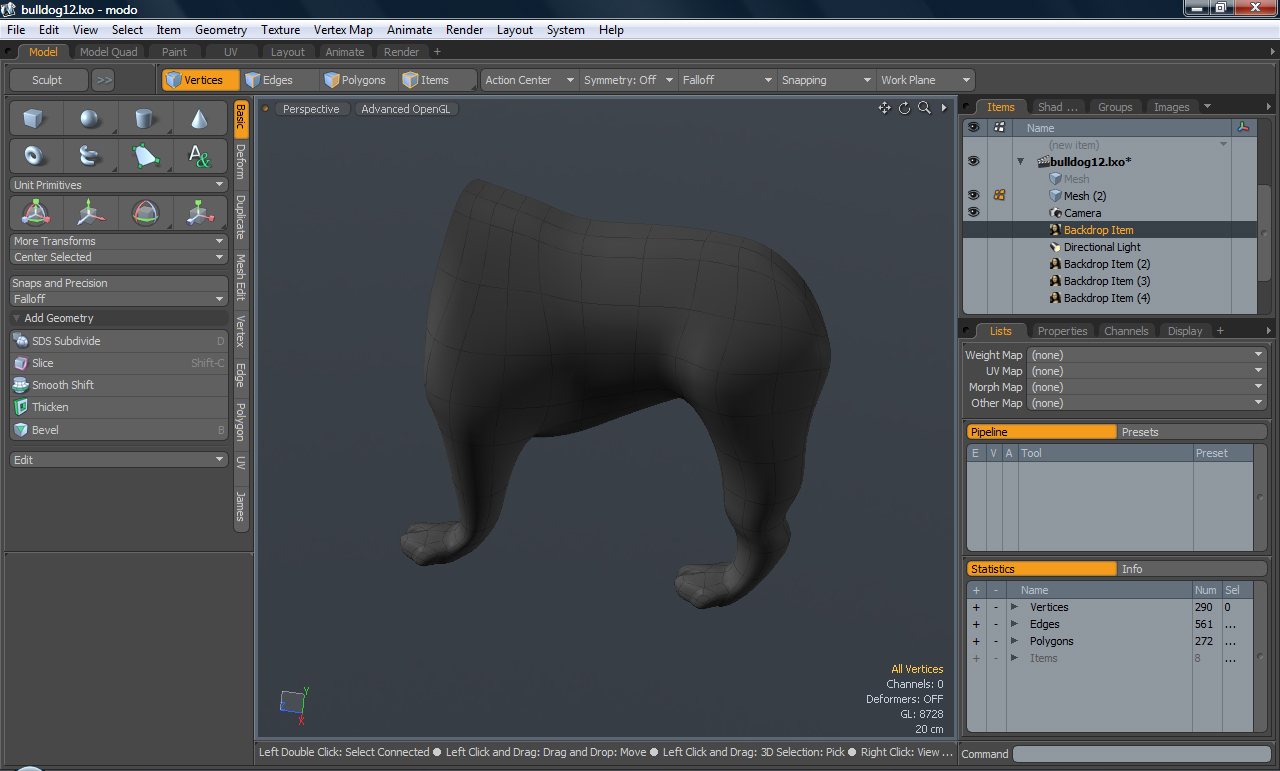Select the Text tool icon
The height and width of the screenshot is (771, 1280).
(x=199, y=156)
